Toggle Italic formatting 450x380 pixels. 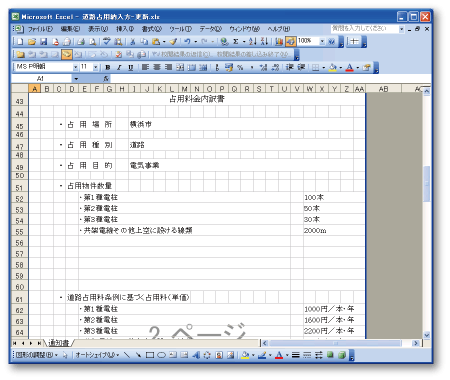pyautogui.click(x=119, y=67)
